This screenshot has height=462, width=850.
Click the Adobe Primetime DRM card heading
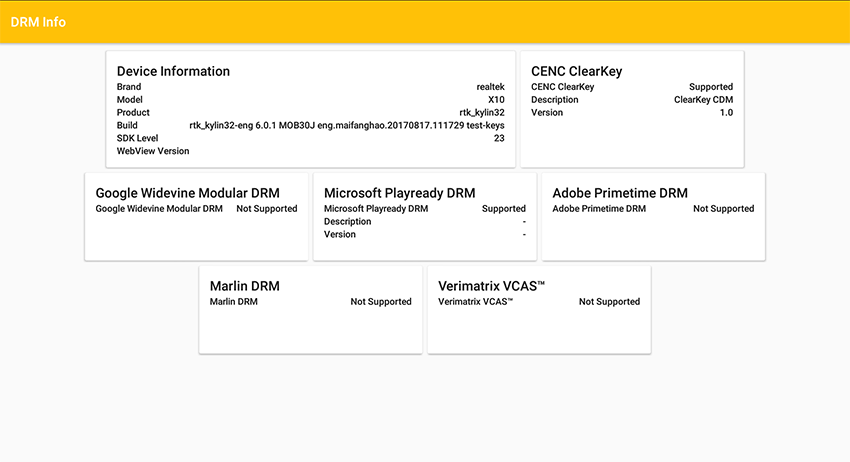tap(620, 193)
